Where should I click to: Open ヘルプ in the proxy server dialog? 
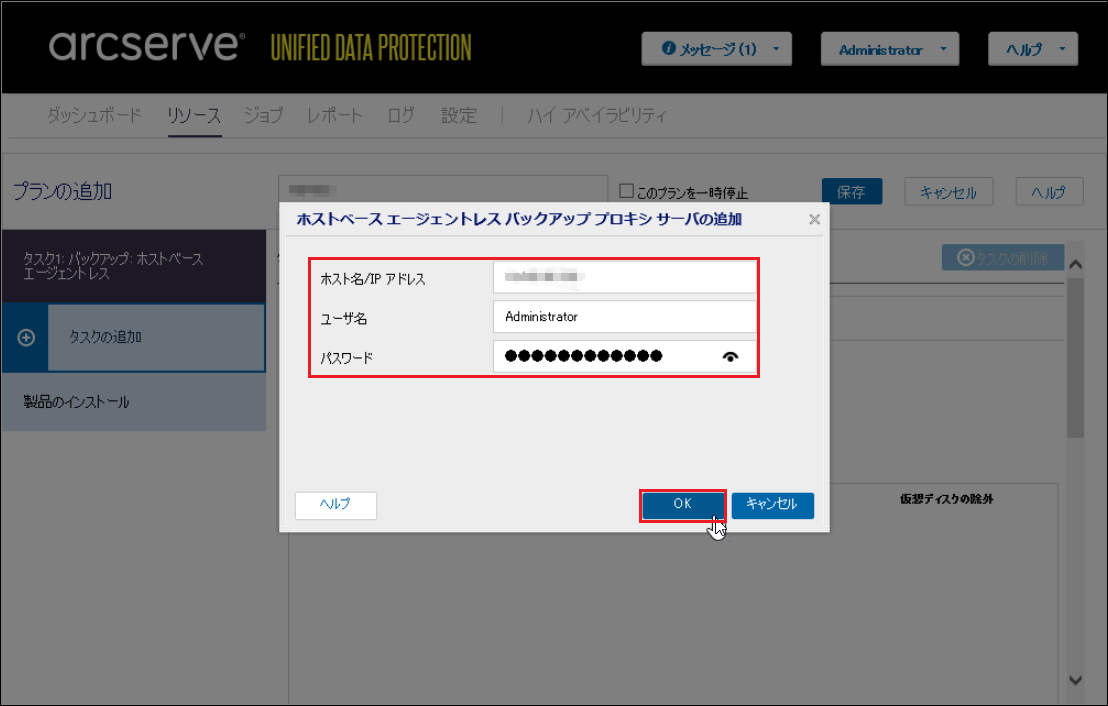336,505
